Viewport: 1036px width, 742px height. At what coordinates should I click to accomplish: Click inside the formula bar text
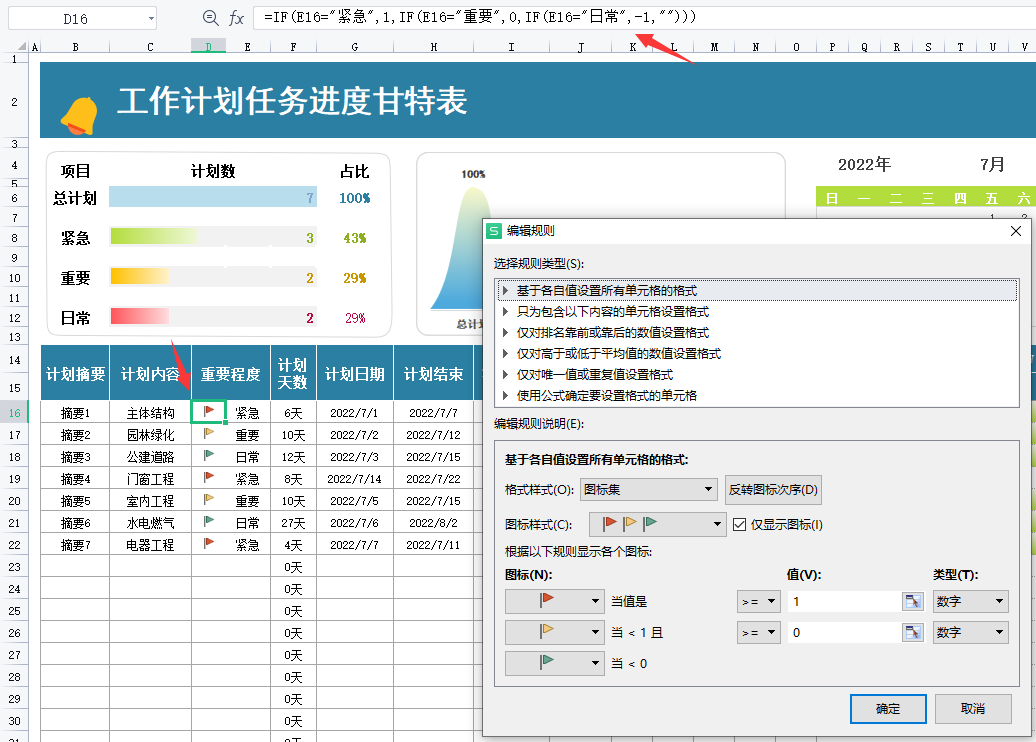(480, 17)
